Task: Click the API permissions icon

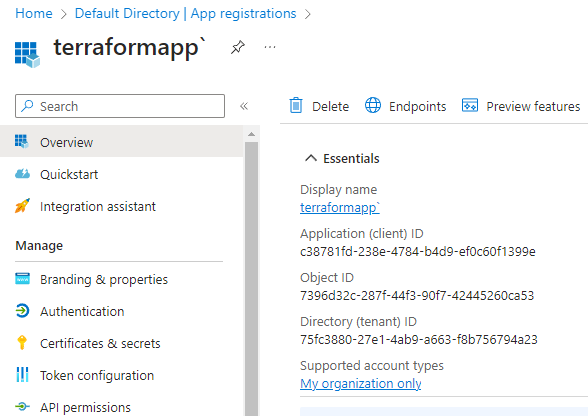Action: 22,406
